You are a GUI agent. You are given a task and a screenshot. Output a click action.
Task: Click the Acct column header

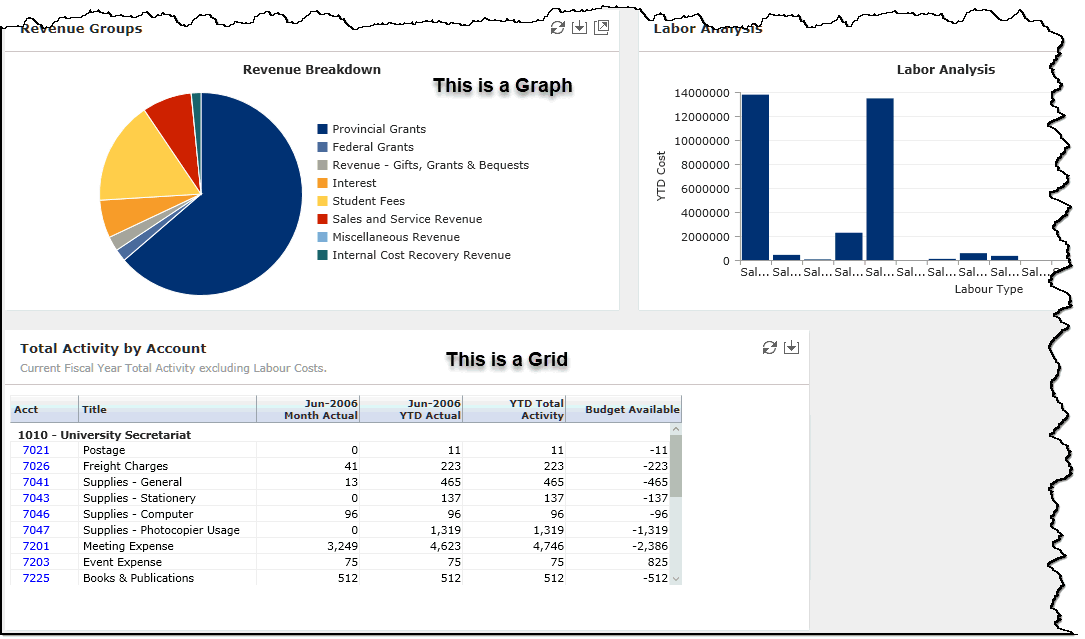[27, 409]
